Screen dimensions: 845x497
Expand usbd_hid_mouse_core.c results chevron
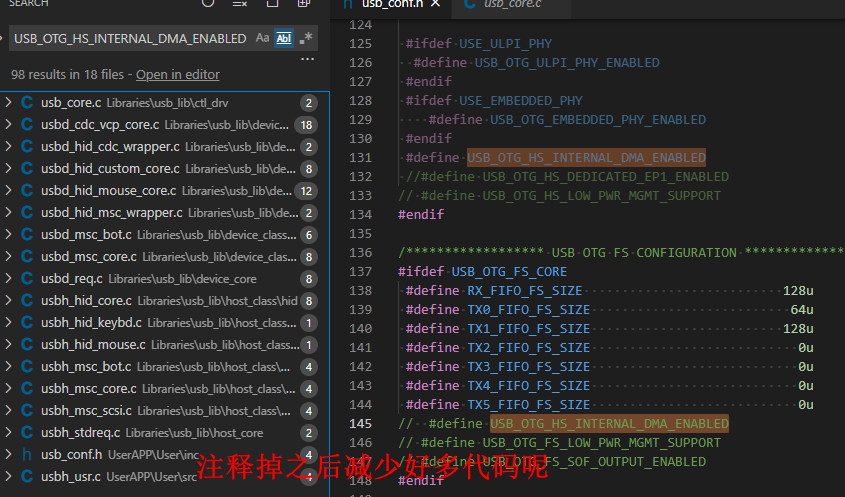(x=9, y=191)
